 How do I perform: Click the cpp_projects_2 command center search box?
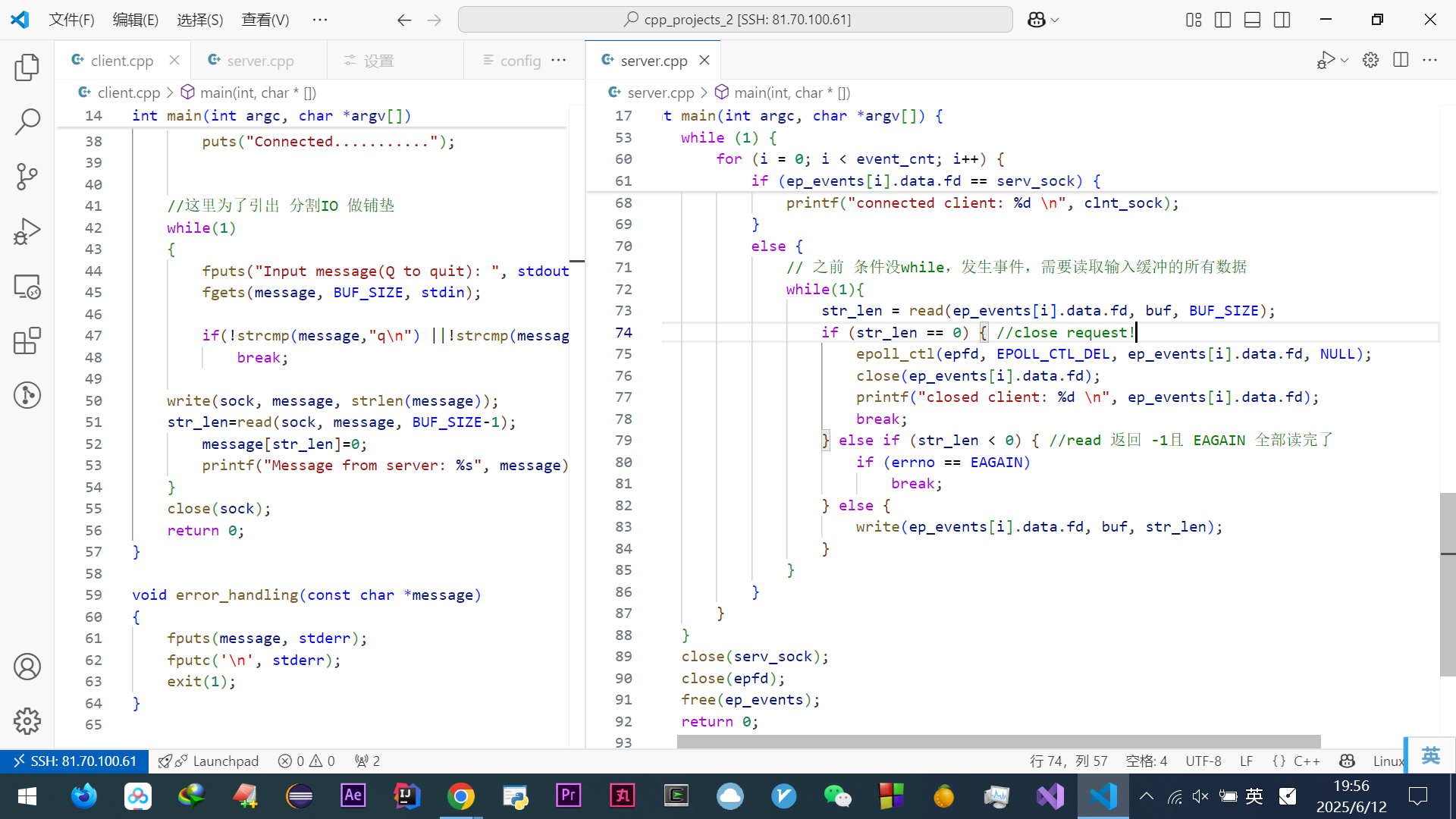pyautogui.click(x=735, y=20)
